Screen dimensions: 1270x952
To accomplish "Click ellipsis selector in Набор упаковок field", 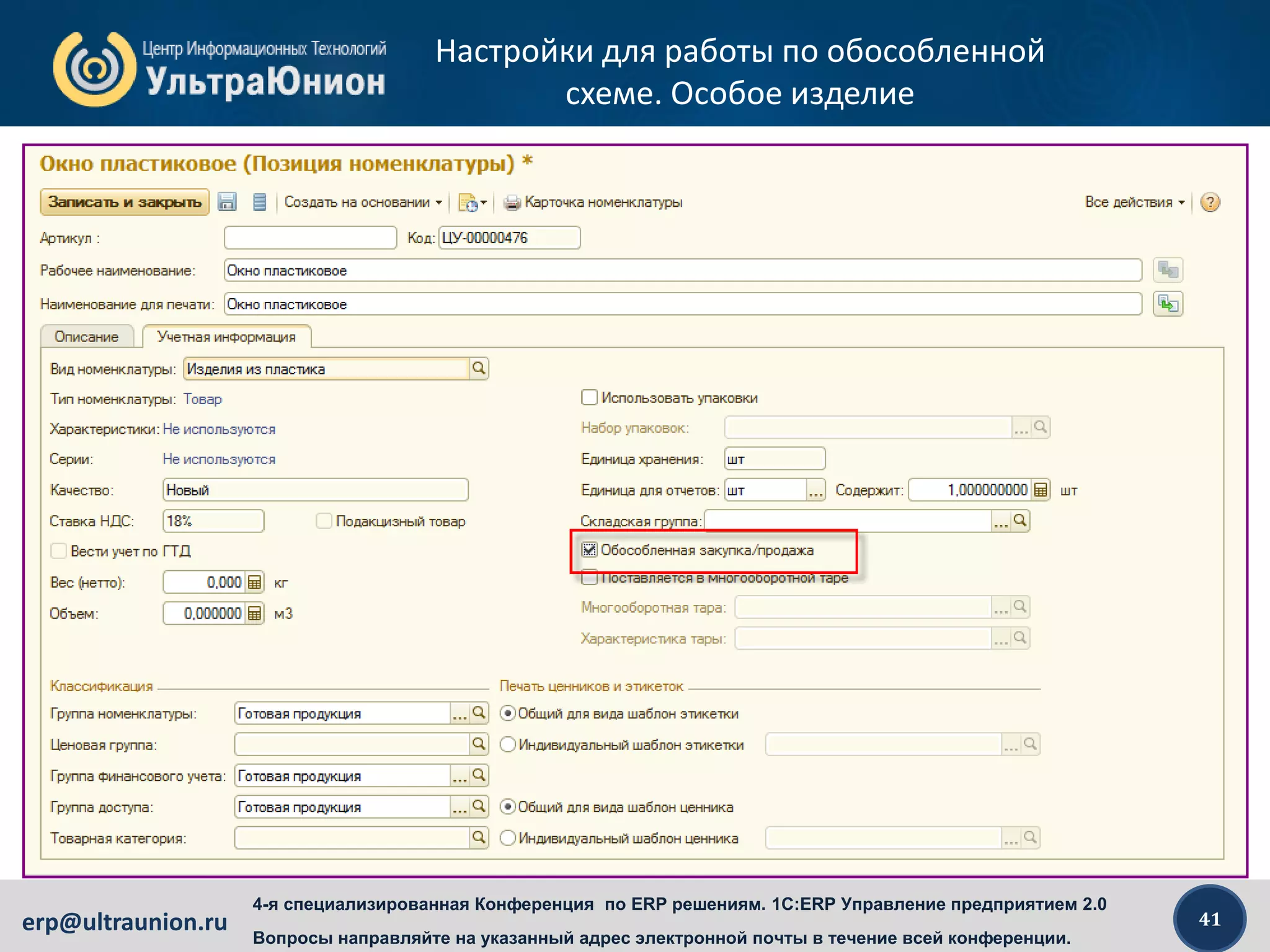I will pyautogui.click(x=1021, y=428).
